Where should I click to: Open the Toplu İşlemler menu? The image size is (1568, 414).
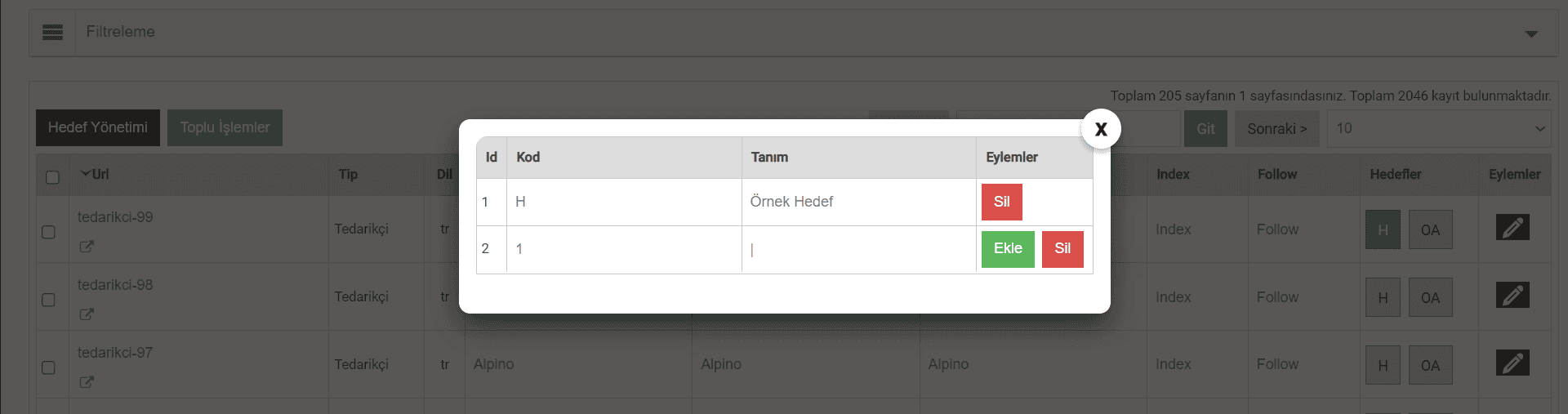click(225, 127)
